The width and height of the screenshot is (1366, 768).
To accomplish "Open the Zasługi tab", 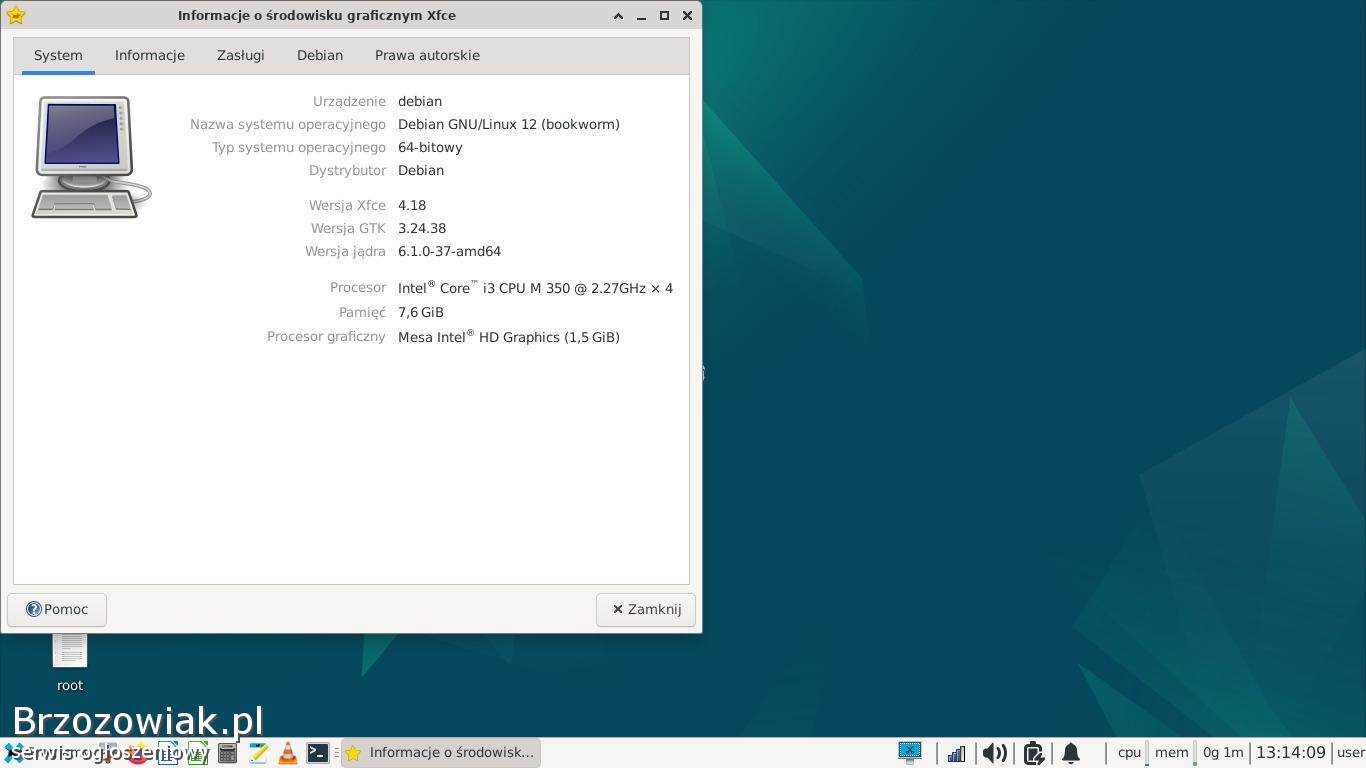I will [241, 56].
